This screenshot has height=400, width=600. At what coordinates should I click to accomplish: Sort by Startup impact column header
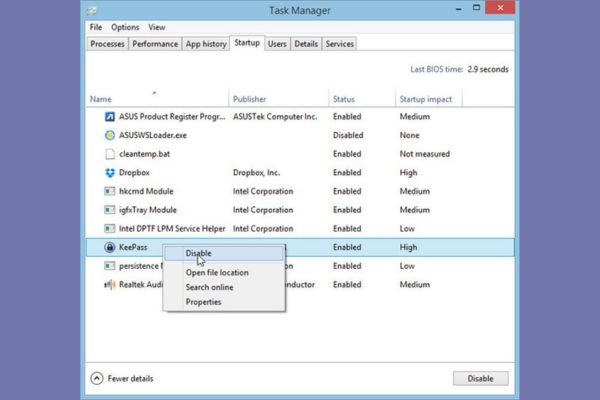tap(426, 99)
